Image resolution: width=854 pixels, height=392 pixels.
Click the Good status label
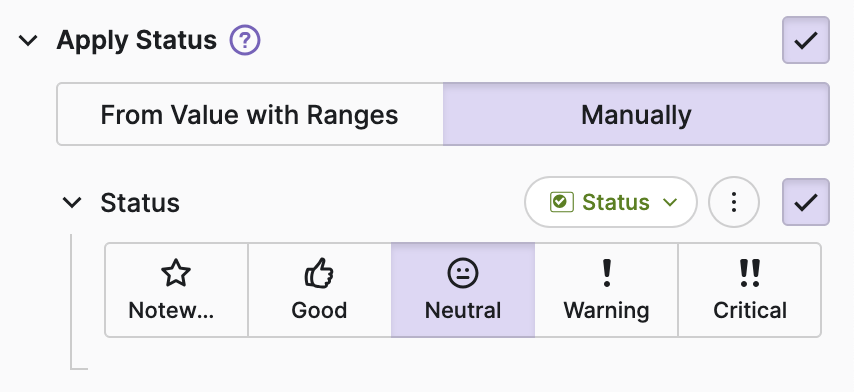(319, 310)
